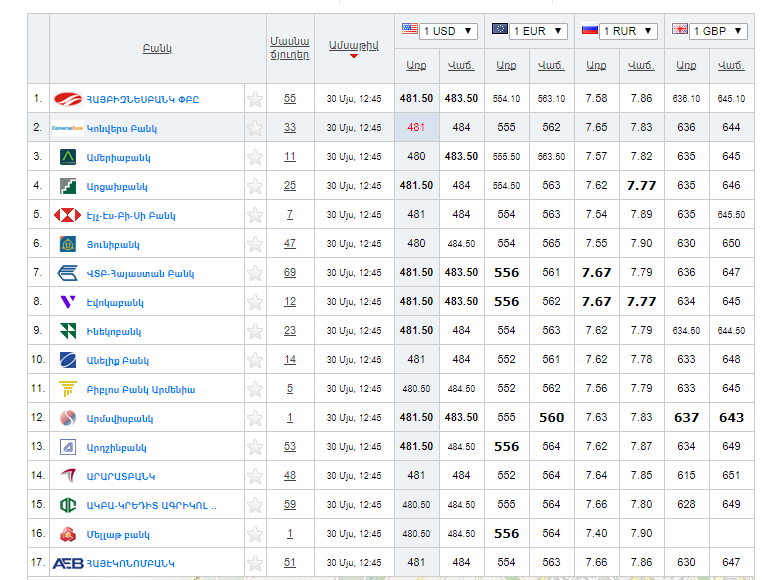Click the EU flag icon by EUR
Viewport: 762px width, 580px height.
pyautogui.click(x=500, y=29)
